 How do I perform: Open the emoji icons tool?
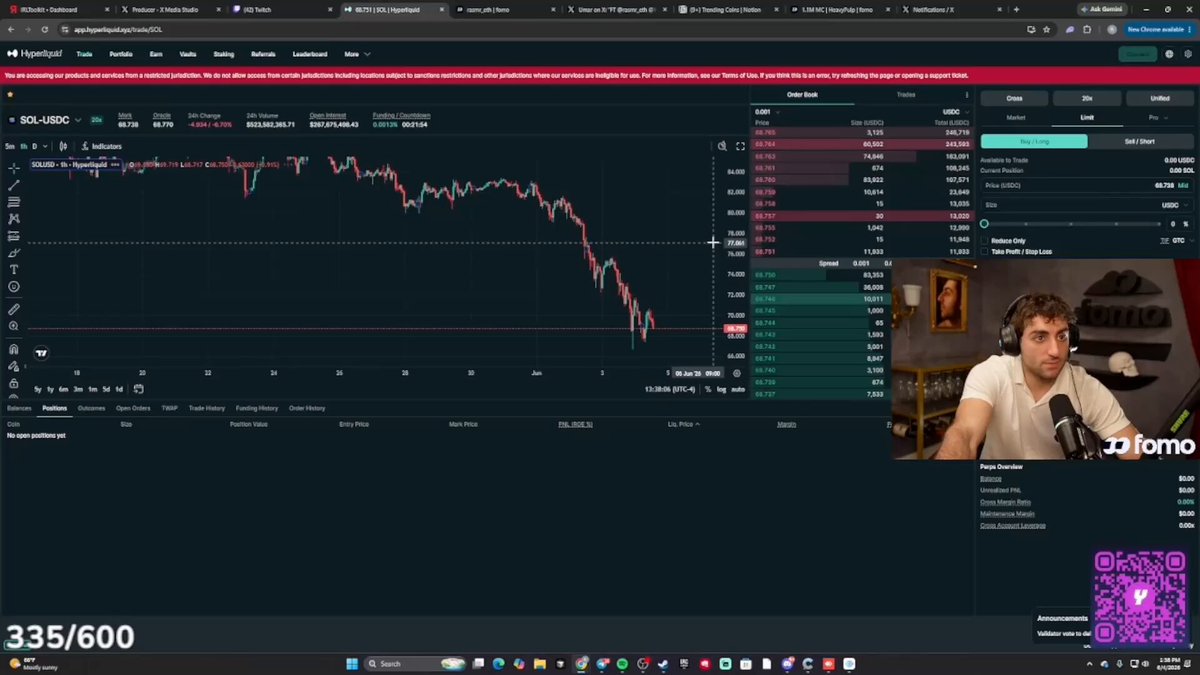[14, 287]
